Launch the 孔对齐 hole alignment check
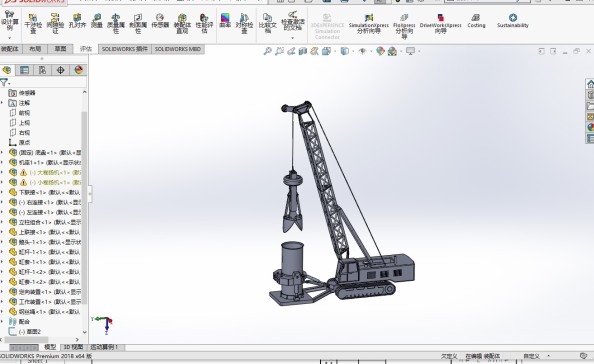This screenshot has width=594, height=364. [x=77, y=21]
